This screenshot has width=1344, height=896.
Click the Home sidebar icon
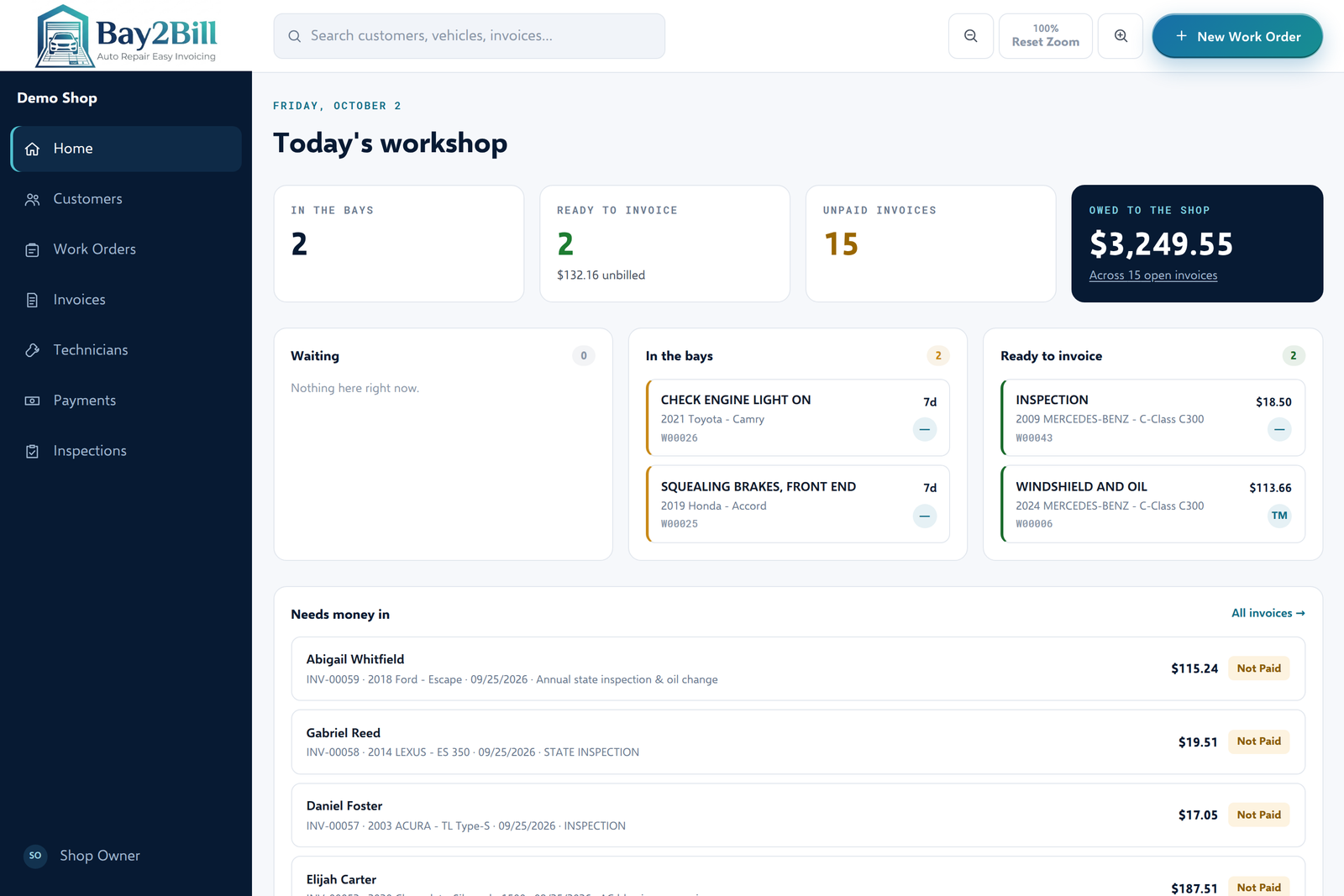pos(32,149)
